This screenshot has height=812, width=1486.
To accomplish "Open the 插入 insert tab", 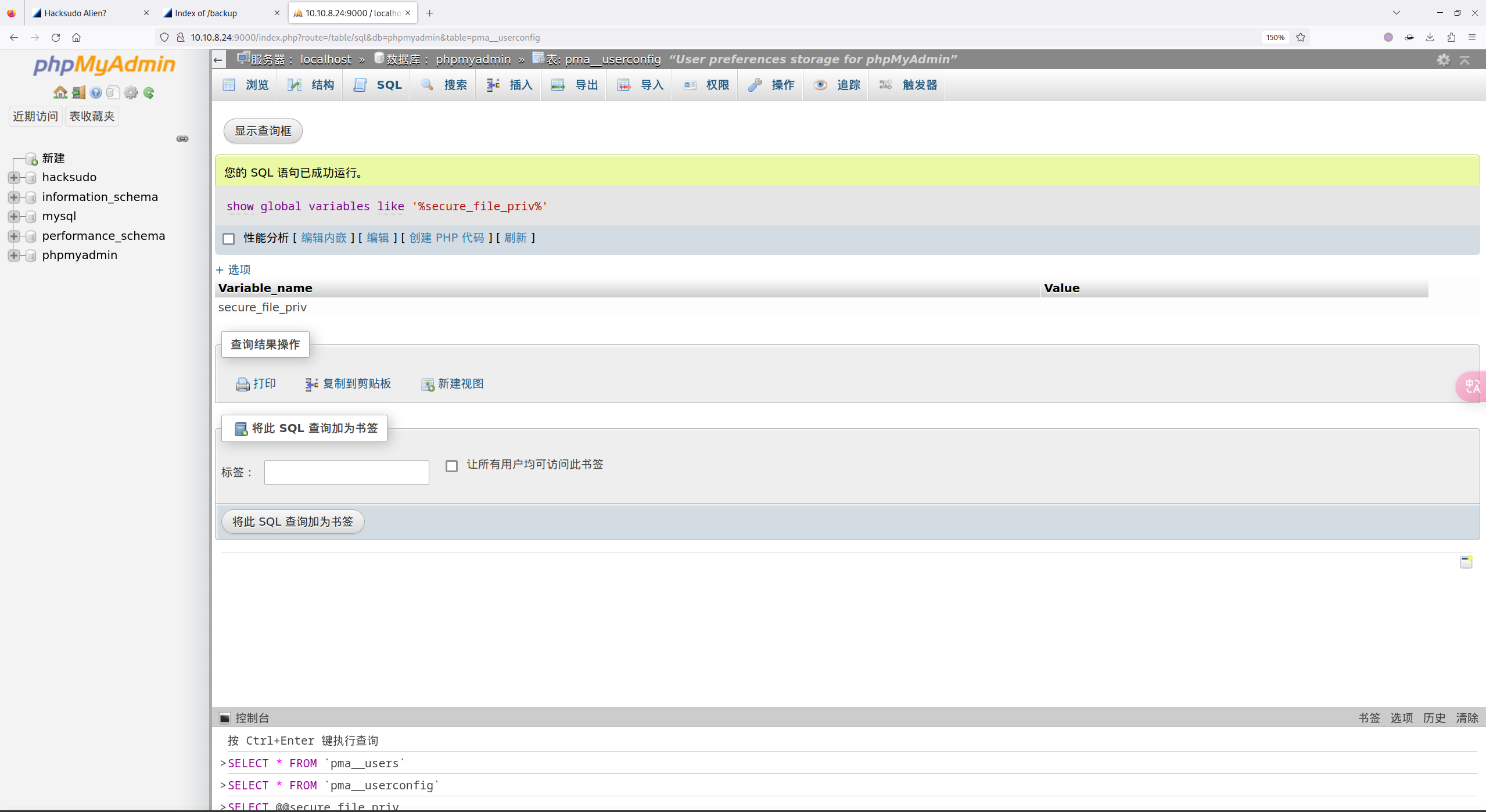I will pos(509,85).
